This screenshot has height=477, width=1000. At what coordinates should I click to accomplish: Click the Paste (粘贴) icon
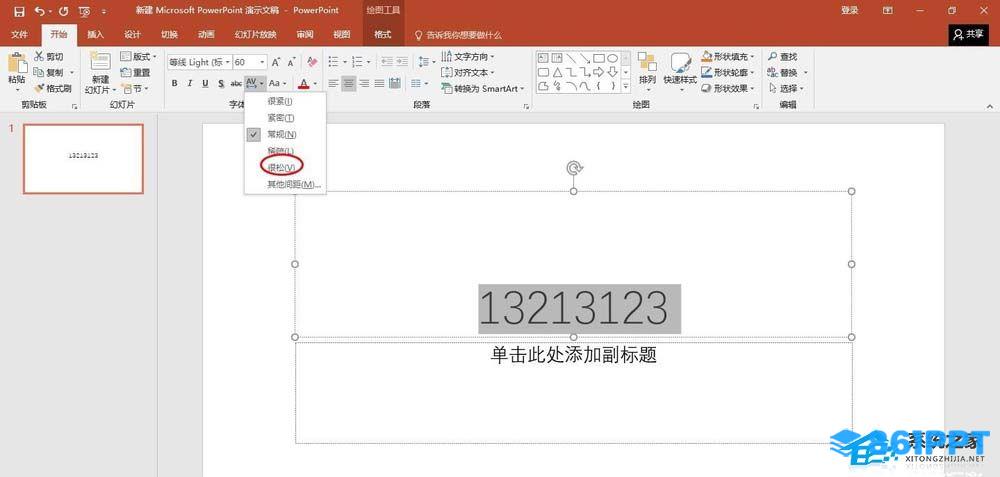click(17, 63)
